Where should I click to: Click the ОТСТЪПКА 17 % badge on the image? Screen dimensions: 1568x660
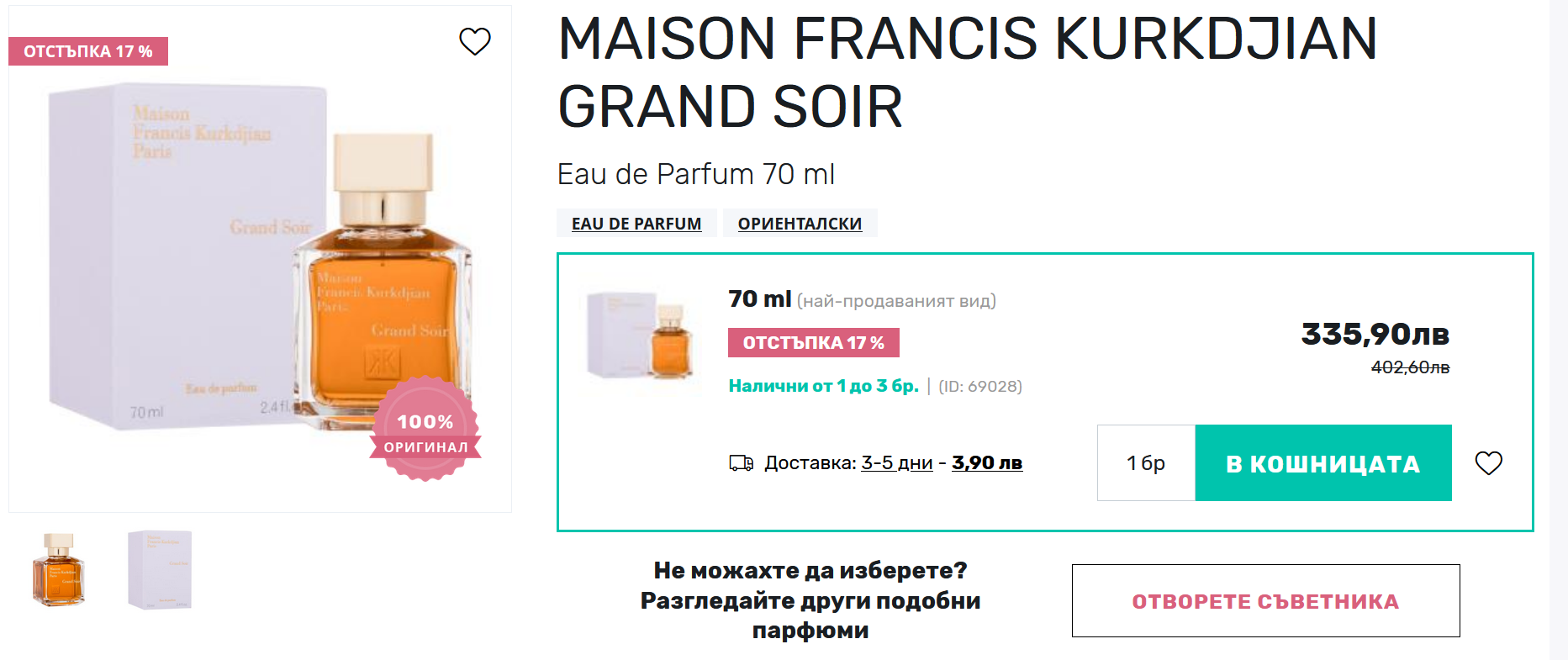point(88,51)
